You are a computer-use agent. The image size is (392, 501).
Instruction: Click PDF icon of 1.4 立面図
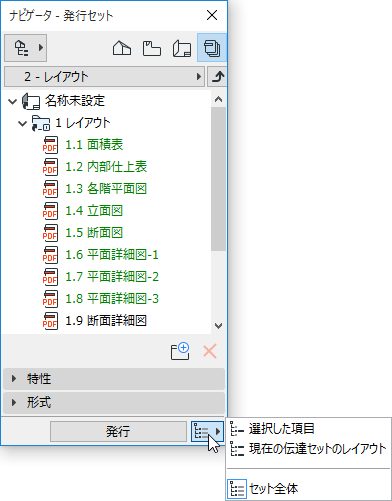point(50,211)
